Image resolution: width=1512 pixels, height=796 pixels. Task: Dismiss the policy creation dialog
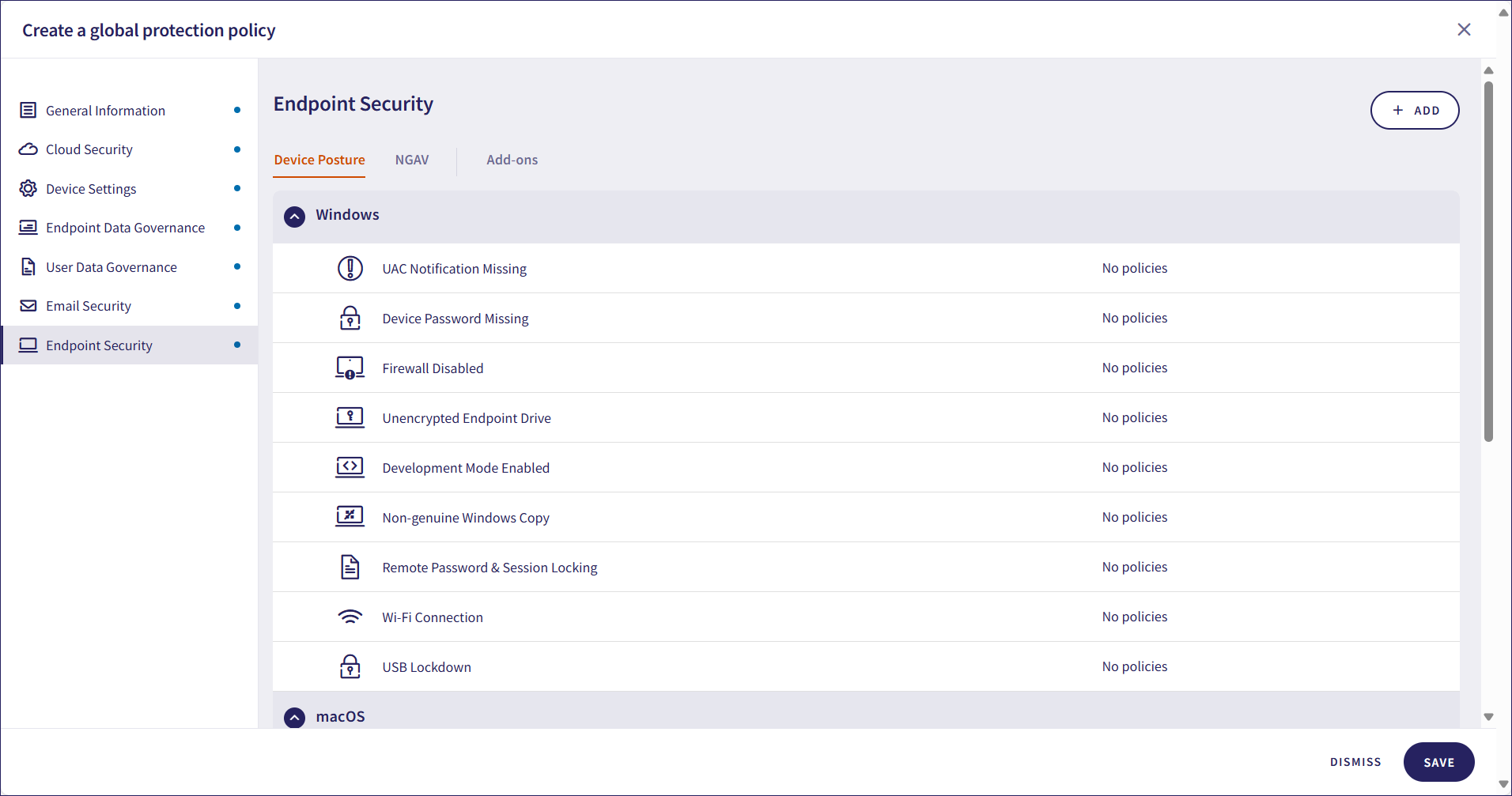[1355, 762]
